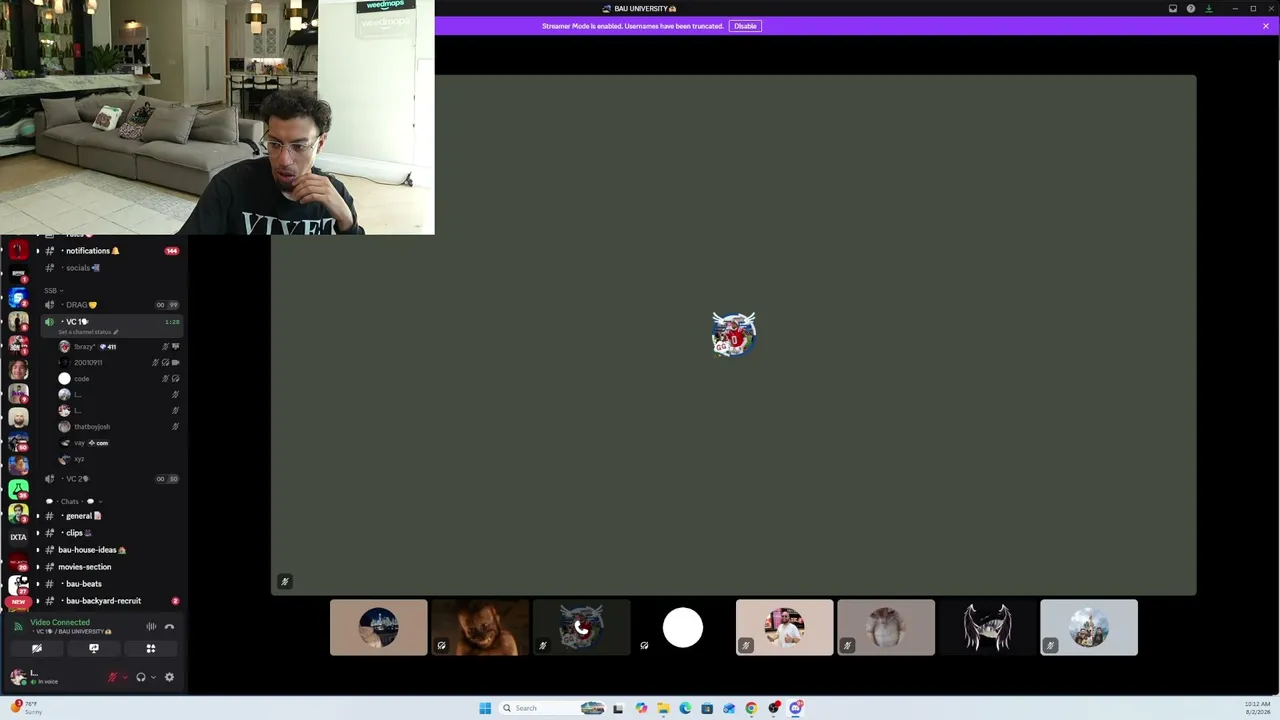Select user vay in voice list
Screen dimensions: 1280x720
[118, 443]
